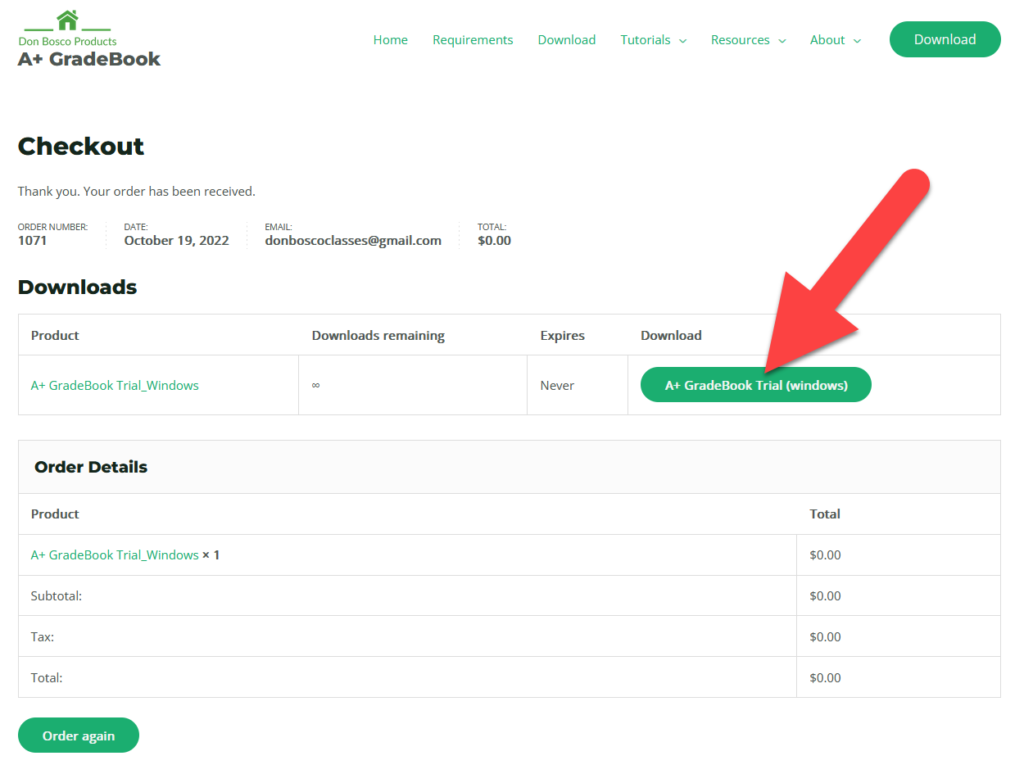Click the green Download header button

tap(945, 39)
